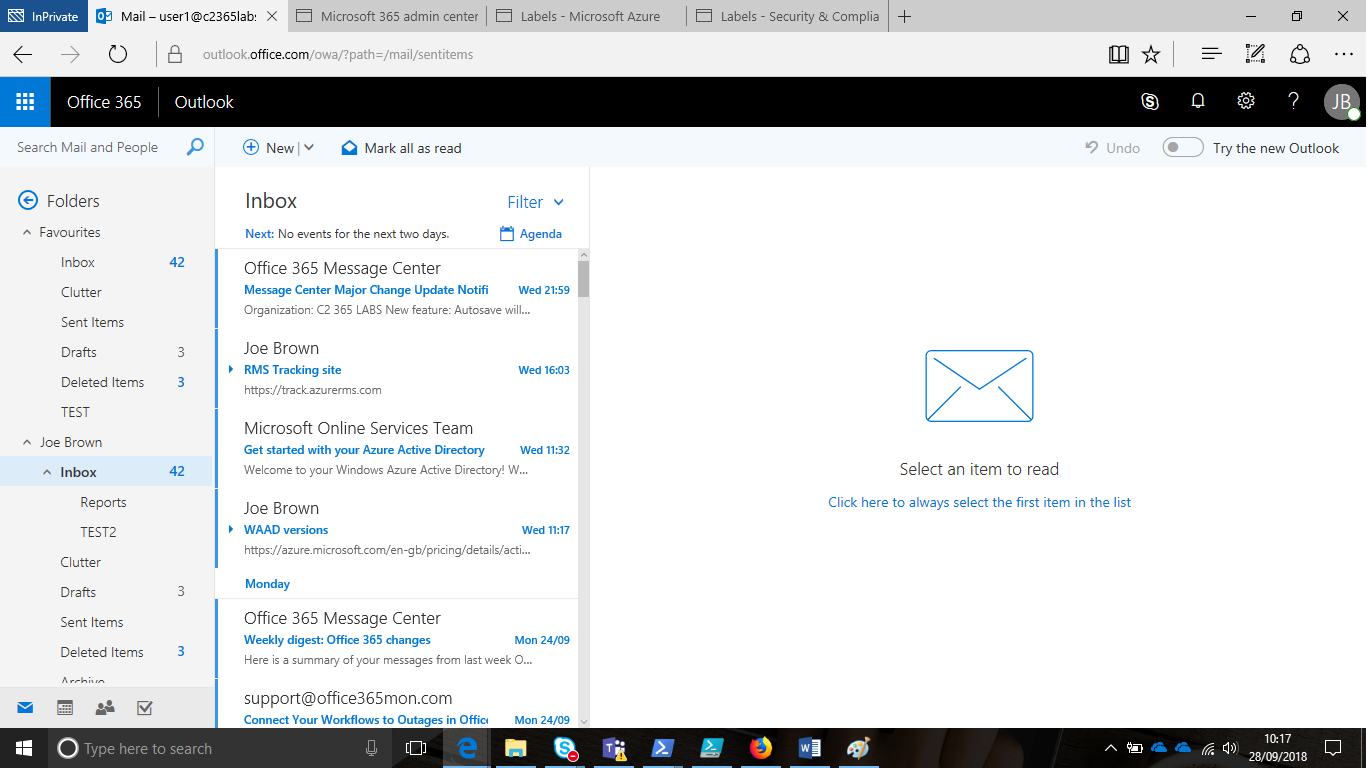Collapse the Favourites folder group

point(28,231)
